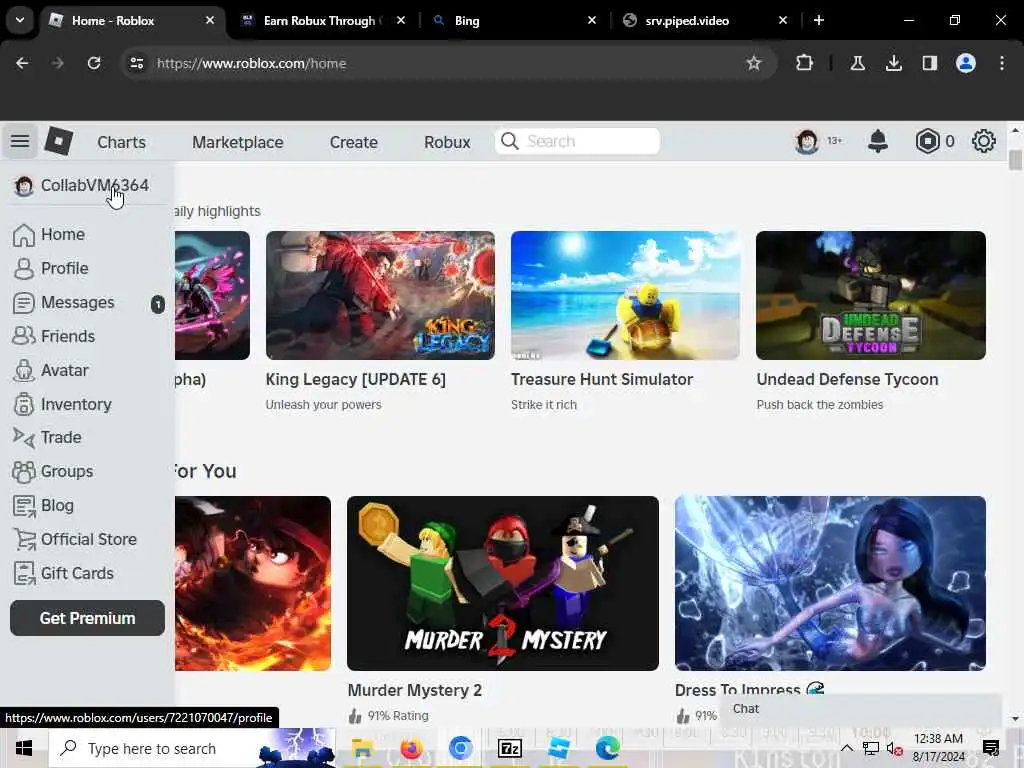
Task: Open the Chrome labs flask icon
Action: pyautogui.click(x=857, y=63)
